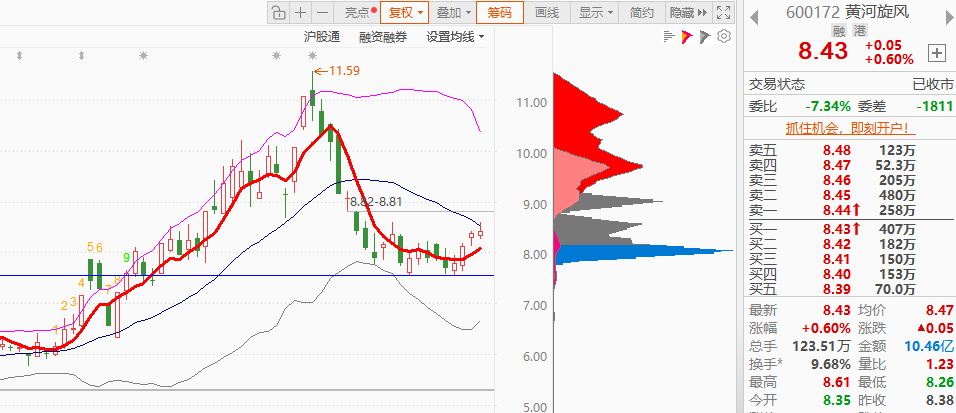Click the 委比 value -7.34%
This screenshot has width=956, height=413.
pyautogui.click(x=827, y=106)
